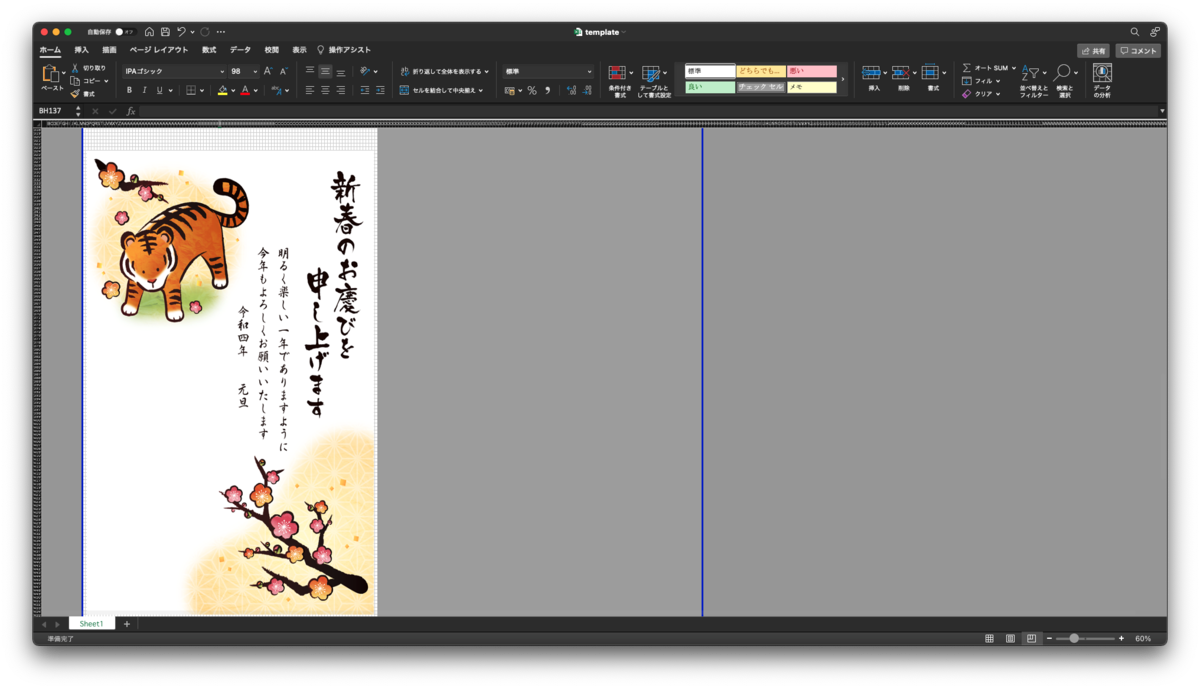1200x689 pixels.
Task: Click zoom in plus button
Action: (x=1121, y=638)
